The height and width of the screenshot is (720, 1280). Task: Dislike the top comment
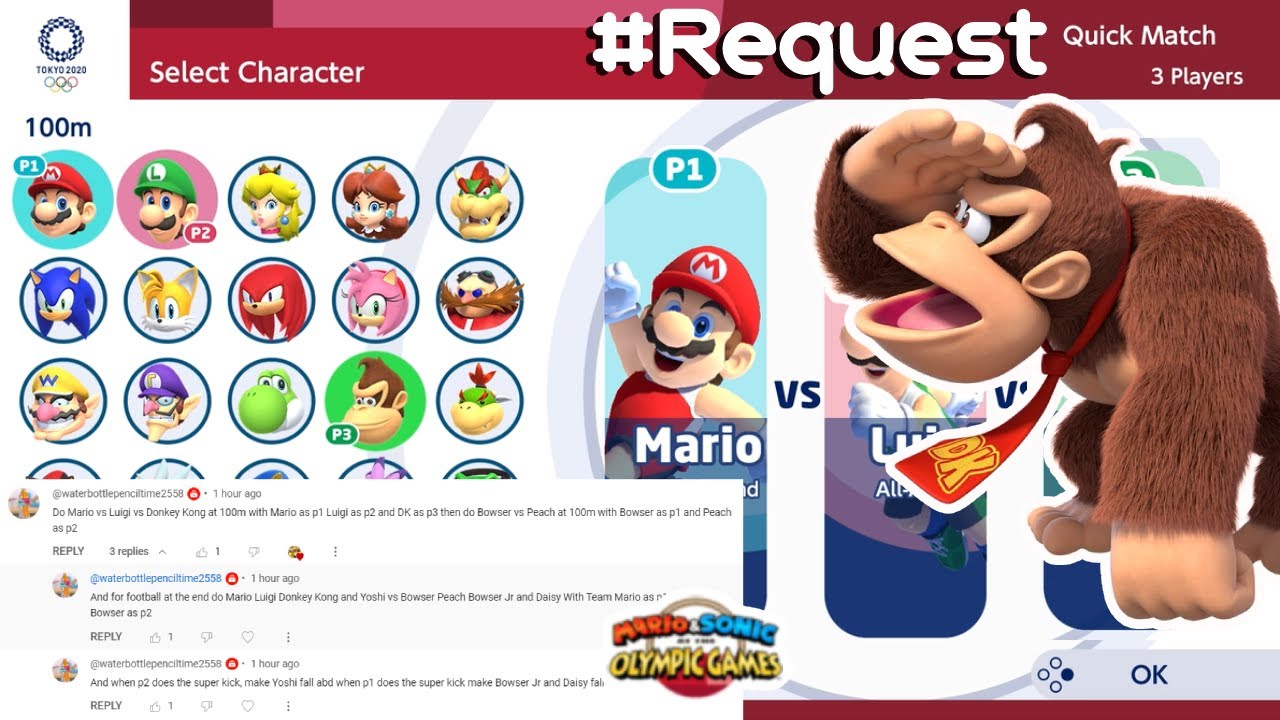click(253, 551)
